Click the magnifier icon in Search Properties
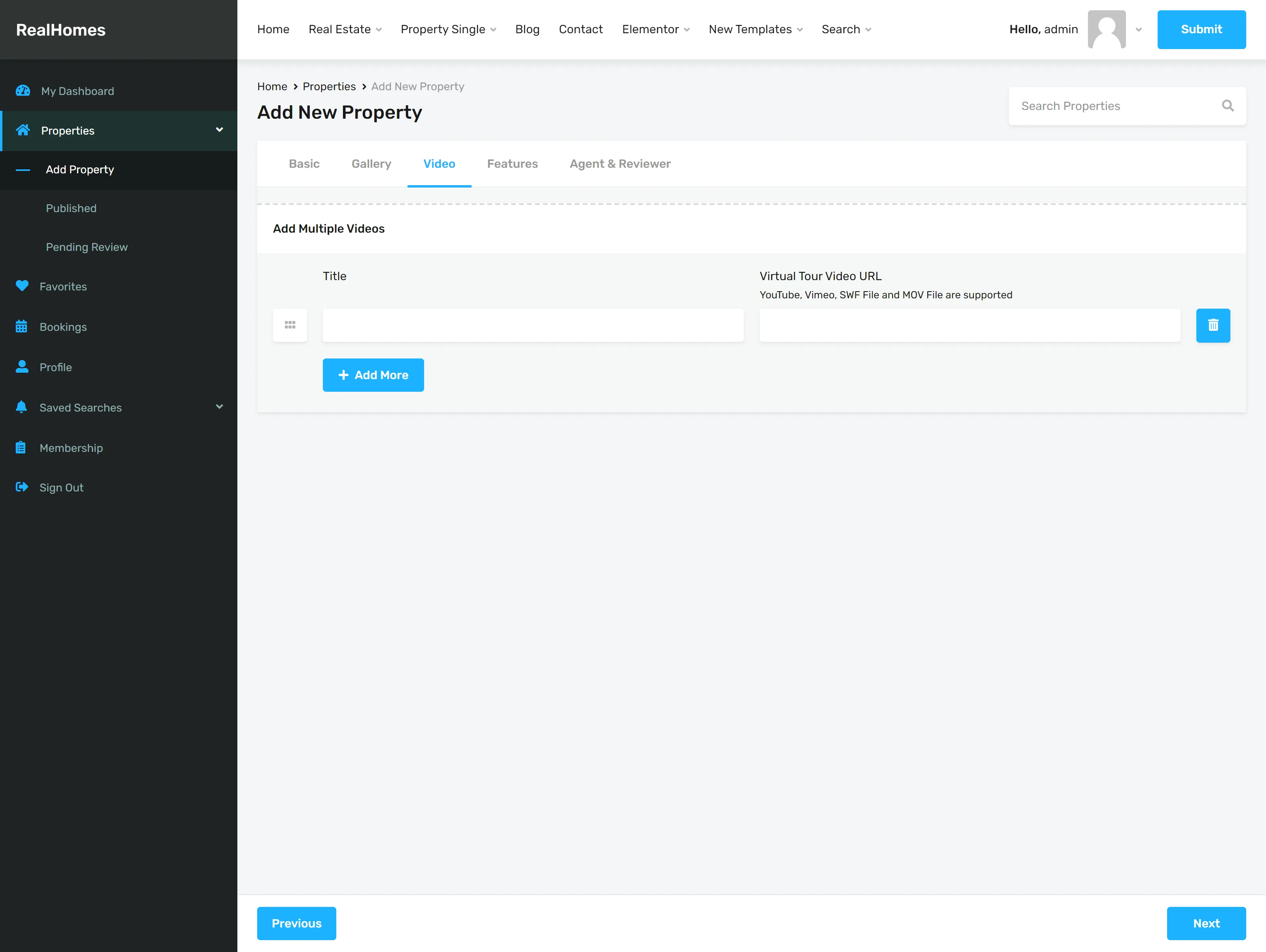 click(x=1228, y=105)
